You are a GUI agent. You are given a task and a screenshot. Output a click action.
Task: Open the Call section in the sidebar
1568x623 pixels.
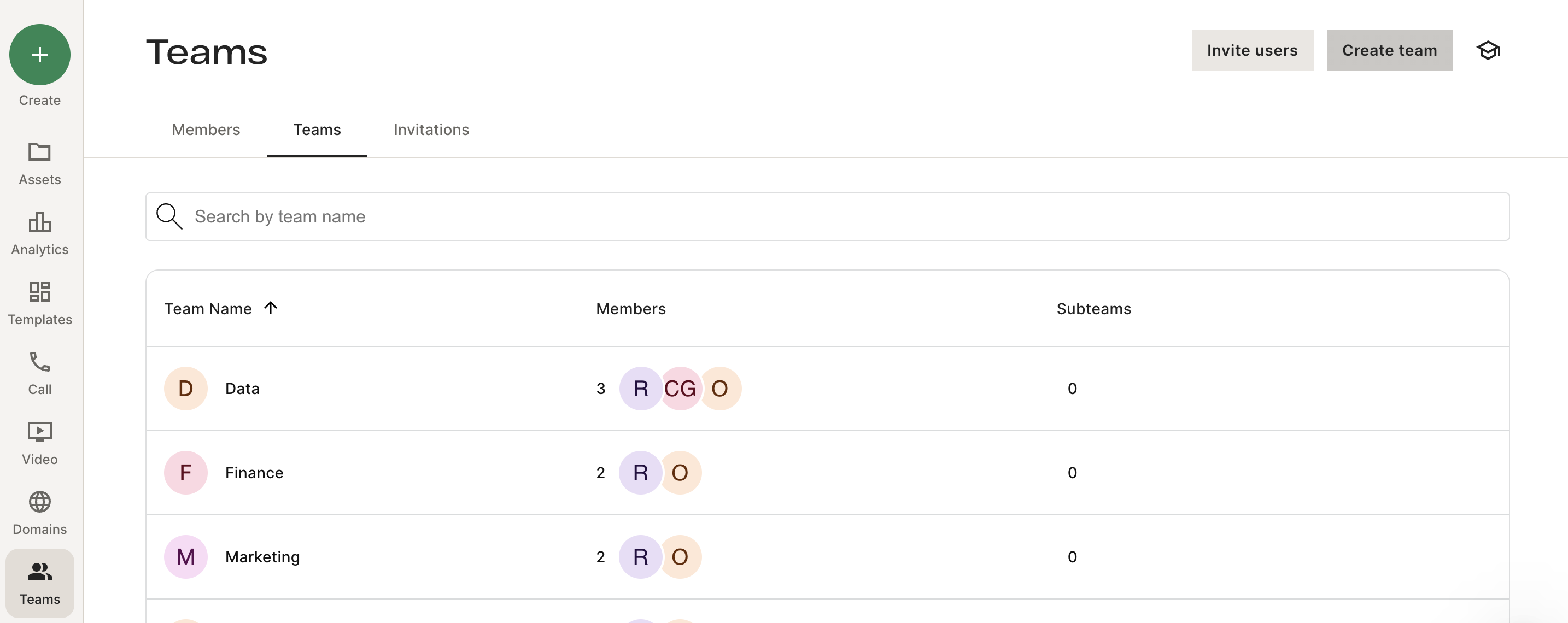[39, 374]
